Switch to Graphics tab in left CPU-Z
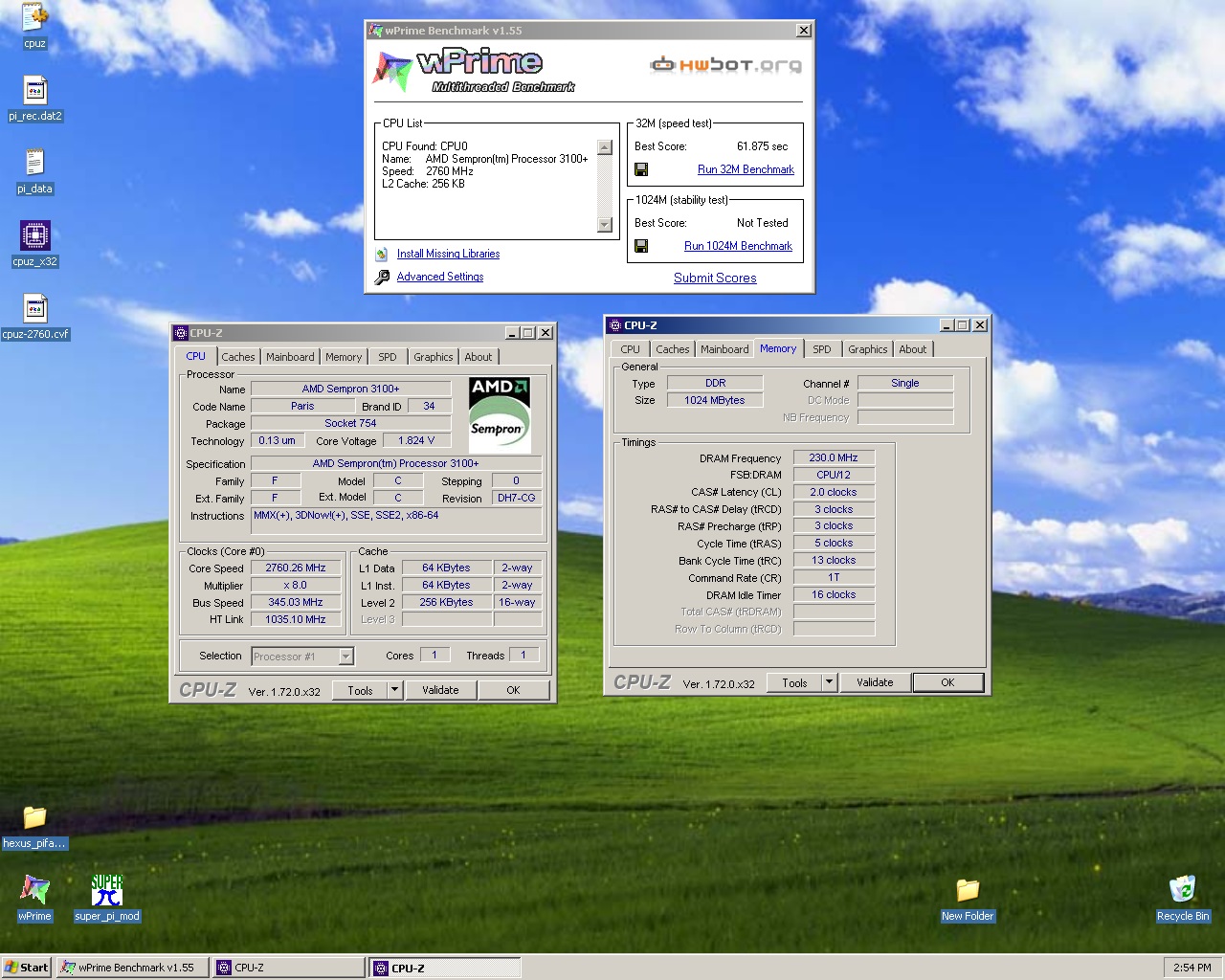 tap(434, 357)
